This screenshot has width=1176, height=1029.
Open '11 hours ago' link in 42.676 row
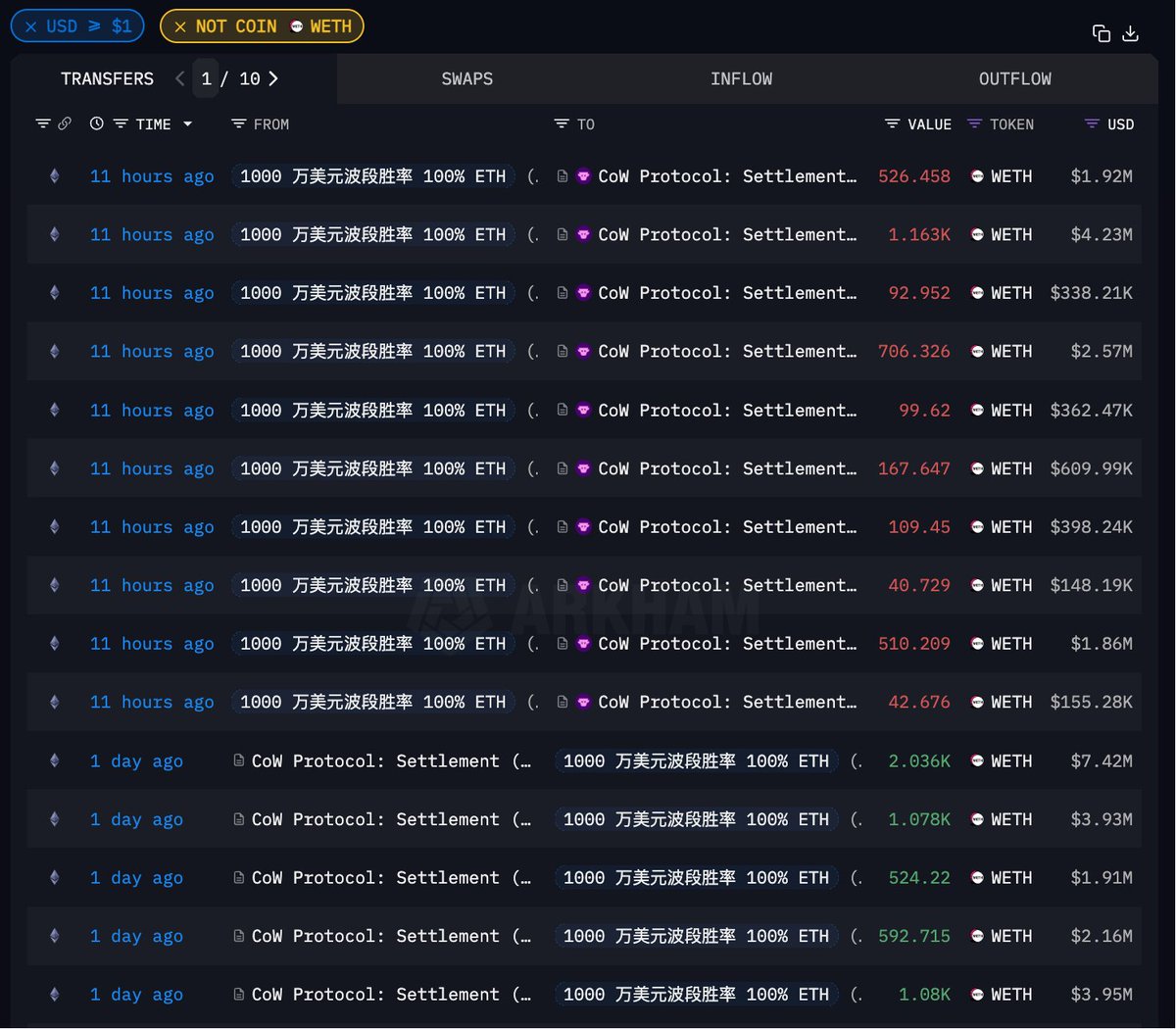[152, 703]
